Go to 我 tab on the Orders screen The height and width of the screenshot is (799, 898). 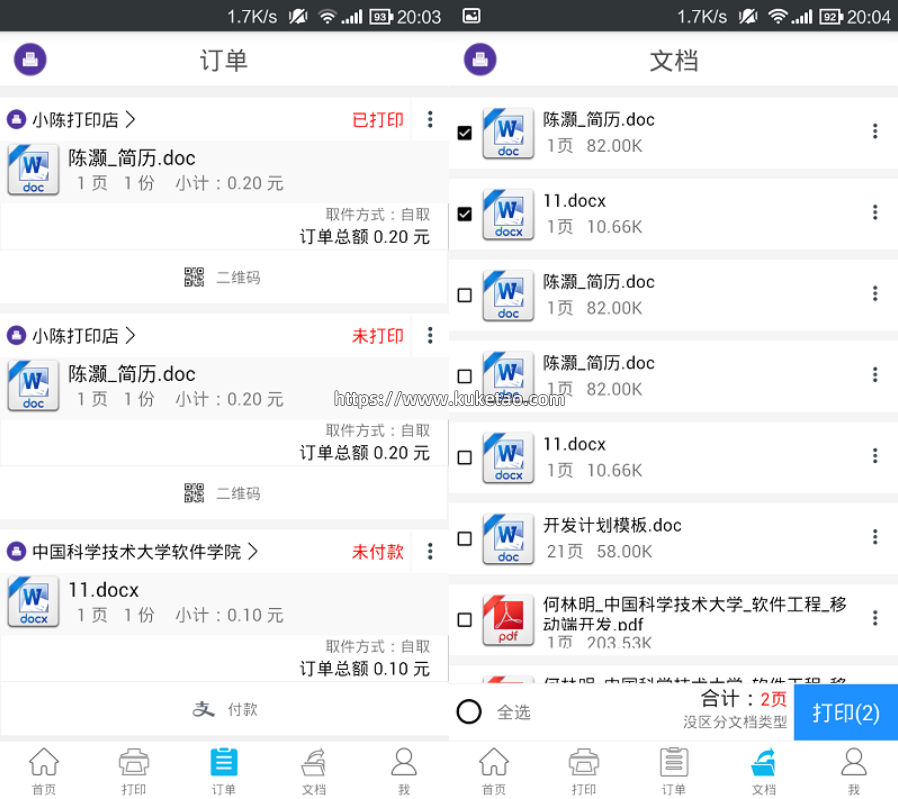404,771
